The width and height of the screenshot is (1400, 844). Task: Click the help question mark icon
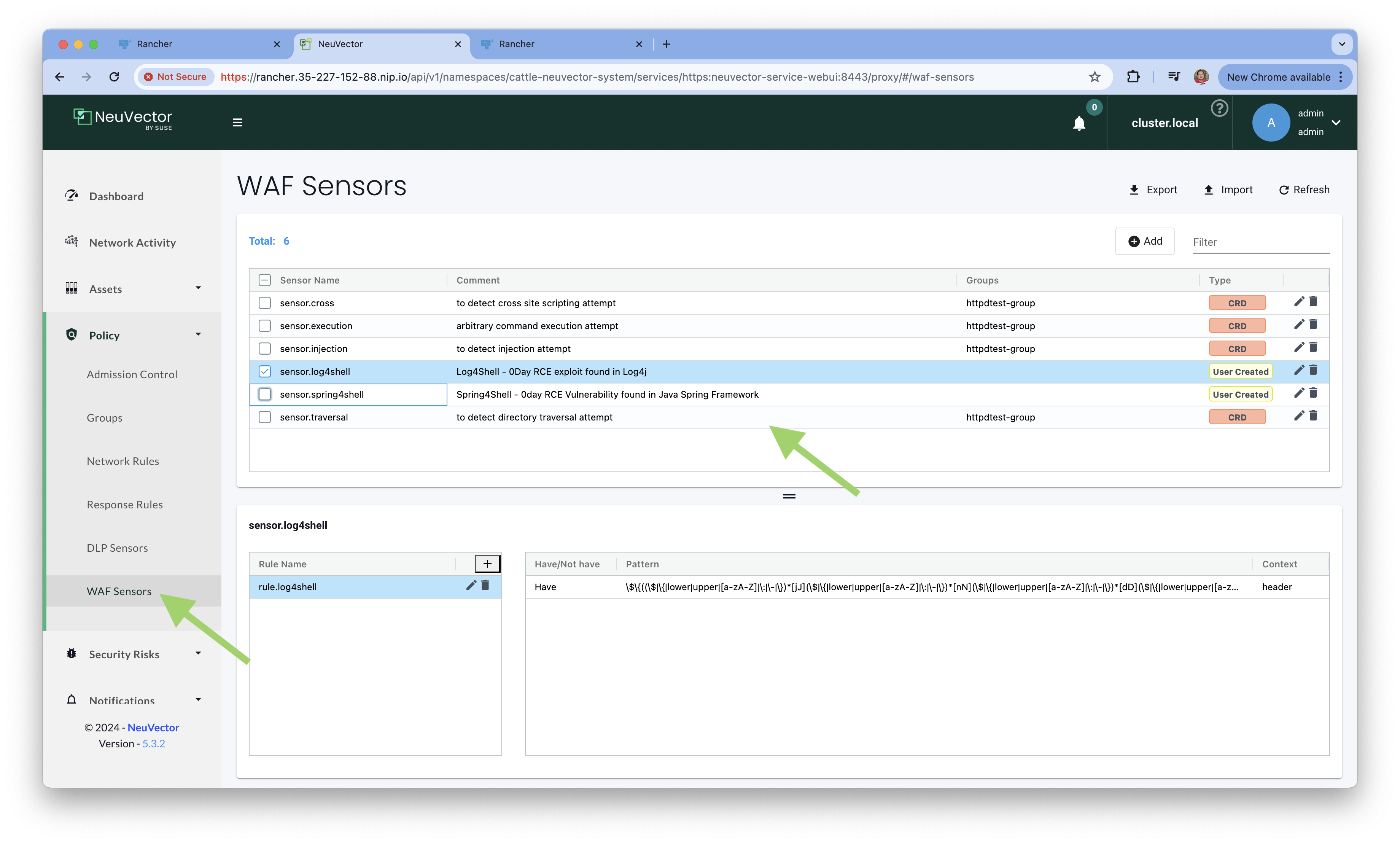(1219, 108)
